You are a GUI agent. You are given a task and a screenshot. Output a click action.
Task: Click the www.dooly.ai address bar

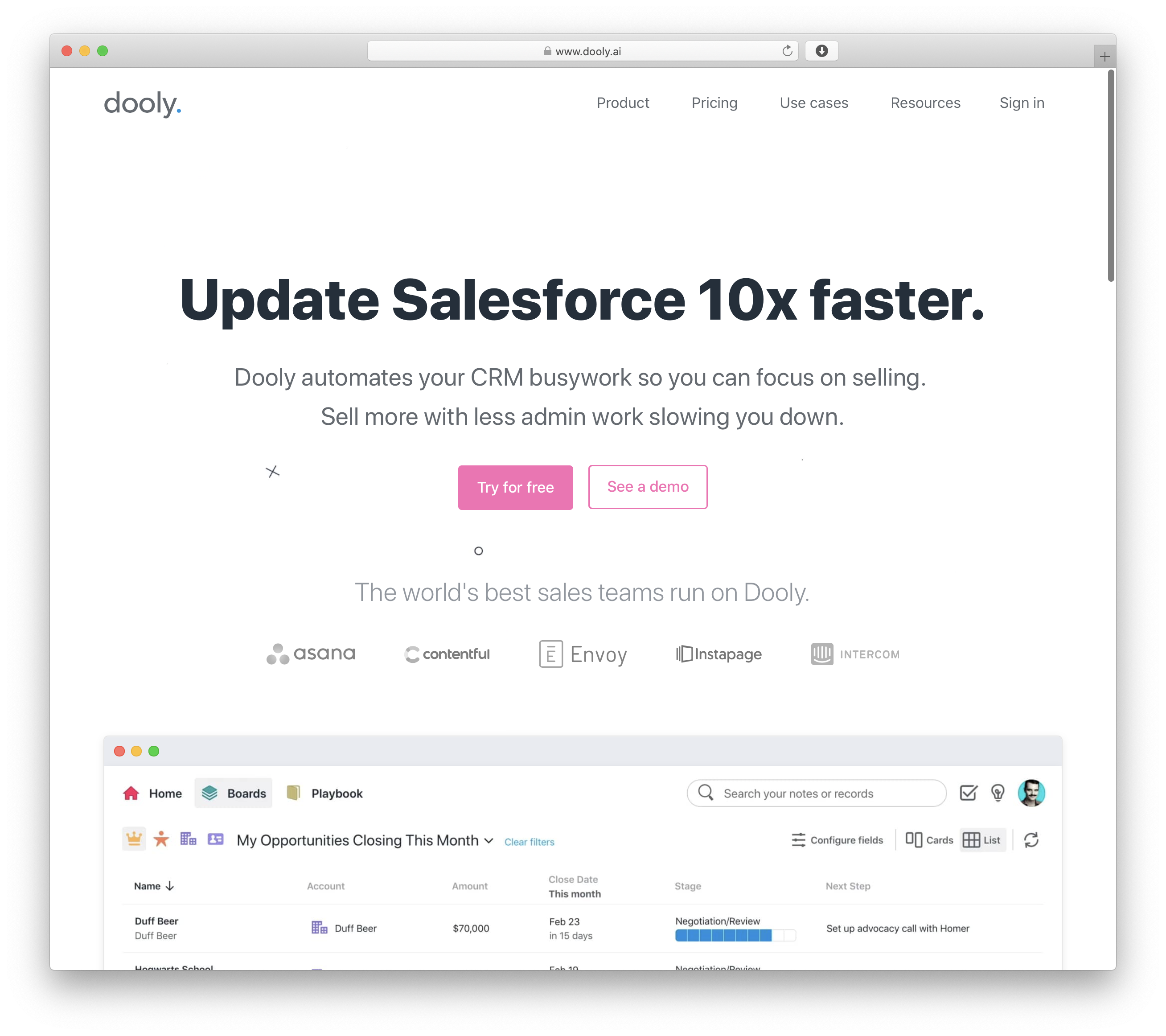click(583, 51)
